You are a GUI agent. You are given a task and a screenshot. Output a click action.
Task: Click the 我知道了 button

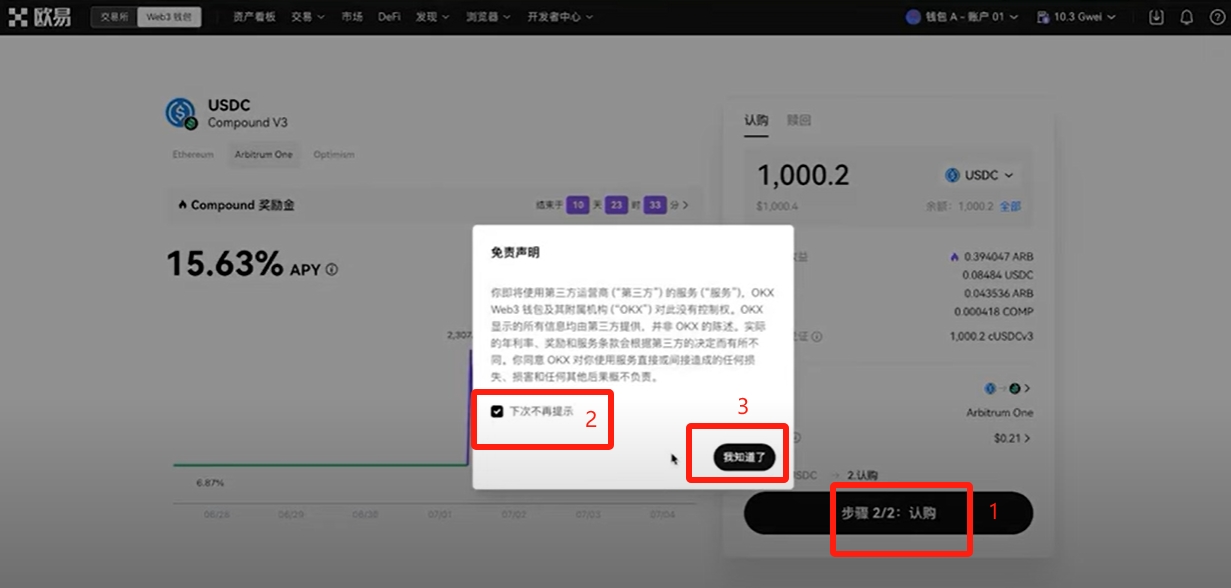pos(744,457)
